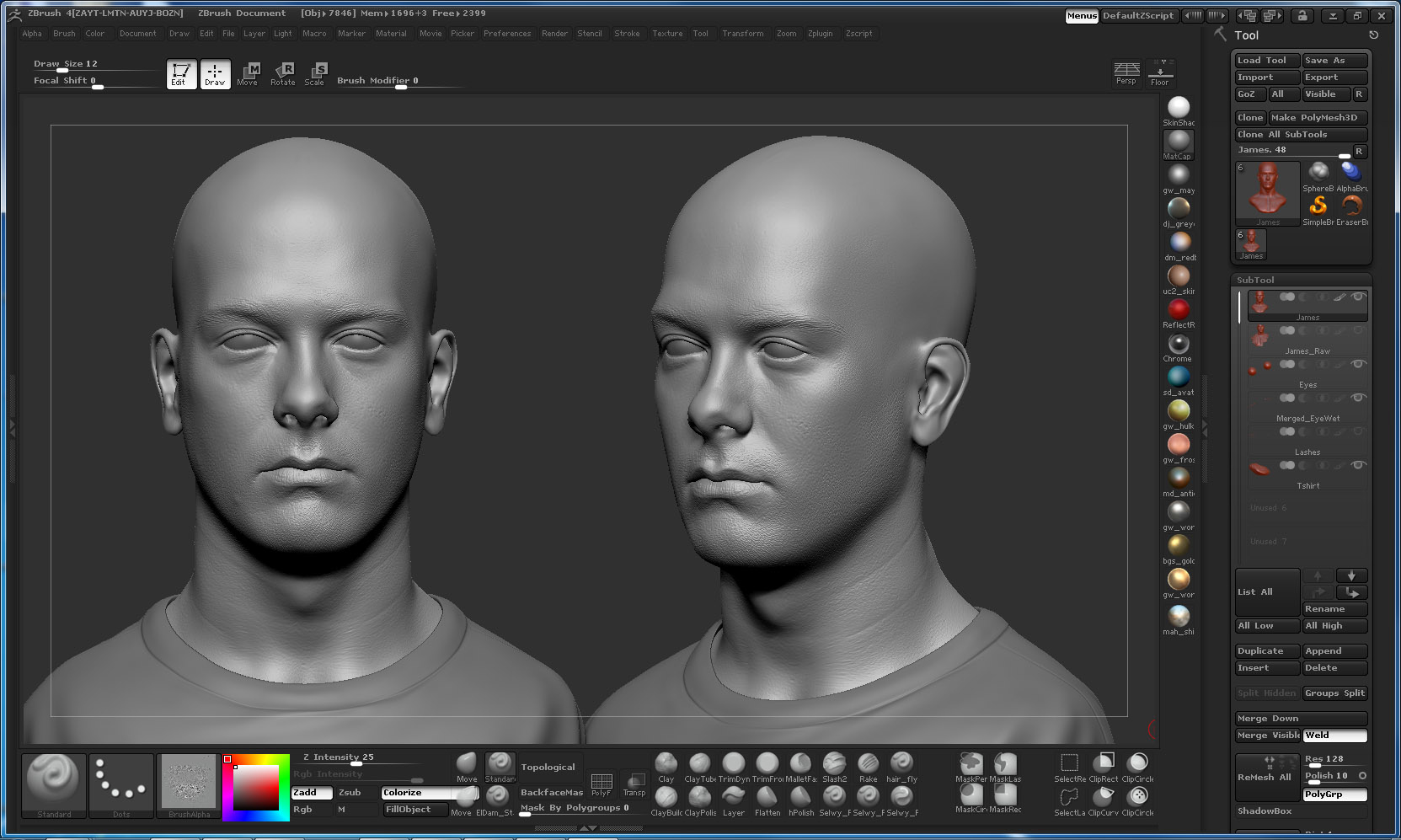Toggle visibility of Tshirt subtool
Image resolution: width=1401 pixels, height=840 pixels.
click(1358, 465)
